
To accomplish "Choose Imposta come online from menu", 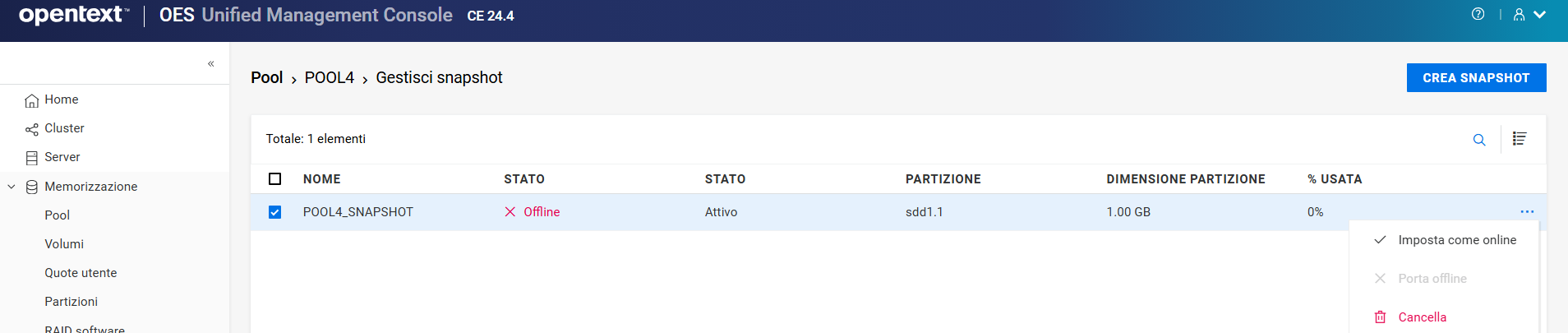I will pyautogui.click(x=1456, y=240).
